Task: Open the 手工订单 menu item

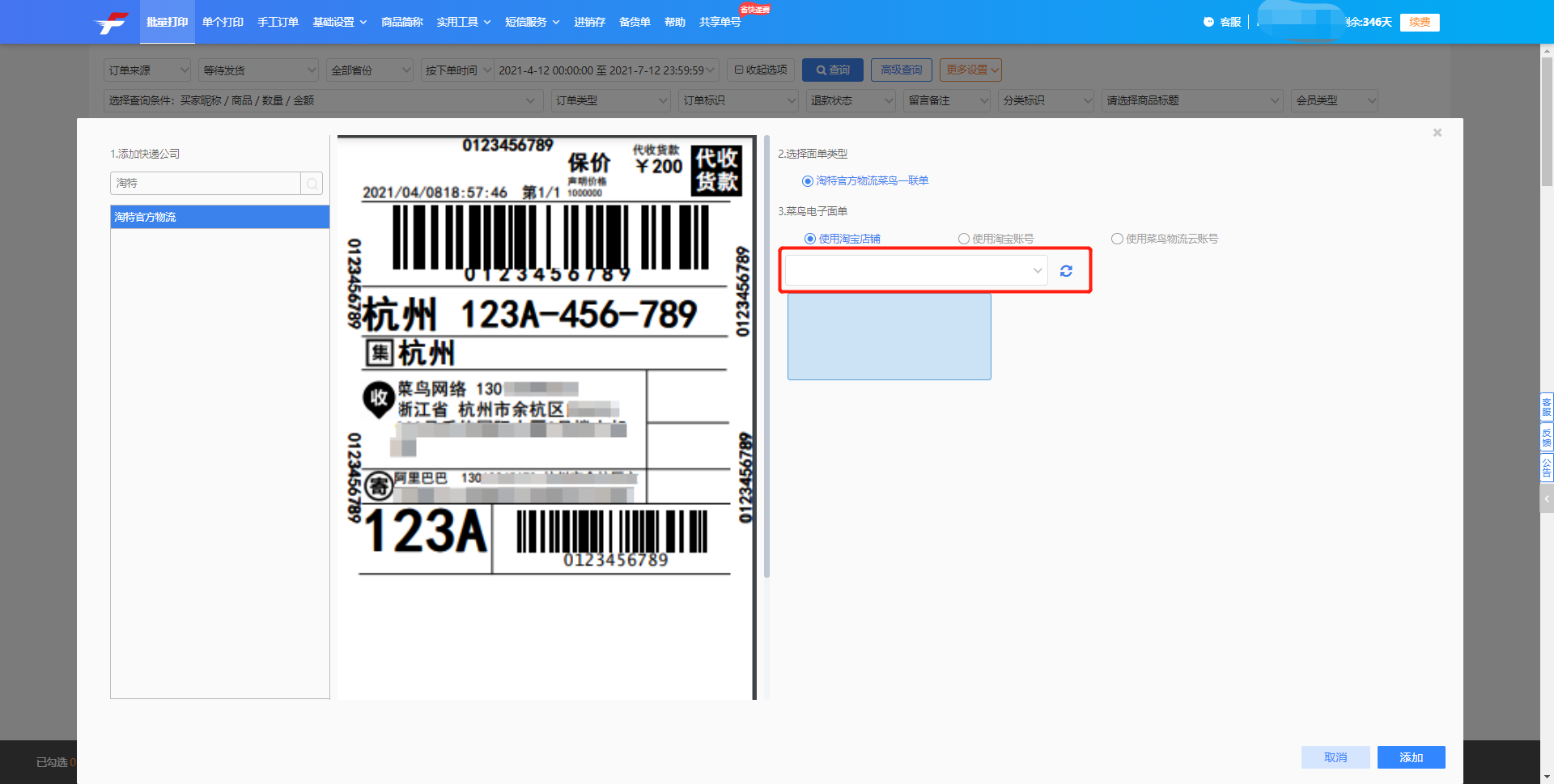Action: pyautogui.click(x=278, y=22)
